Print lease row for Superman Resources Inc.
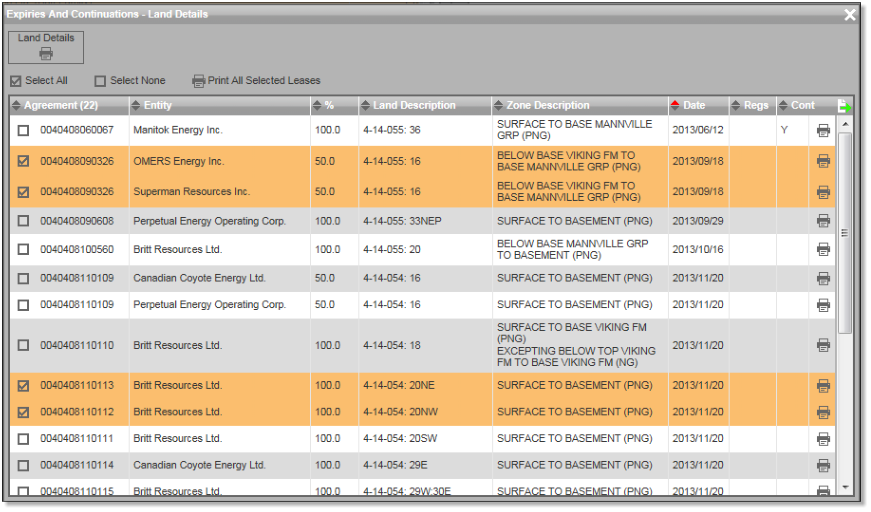This screenshot has width=871, height=512. point(823,192)
